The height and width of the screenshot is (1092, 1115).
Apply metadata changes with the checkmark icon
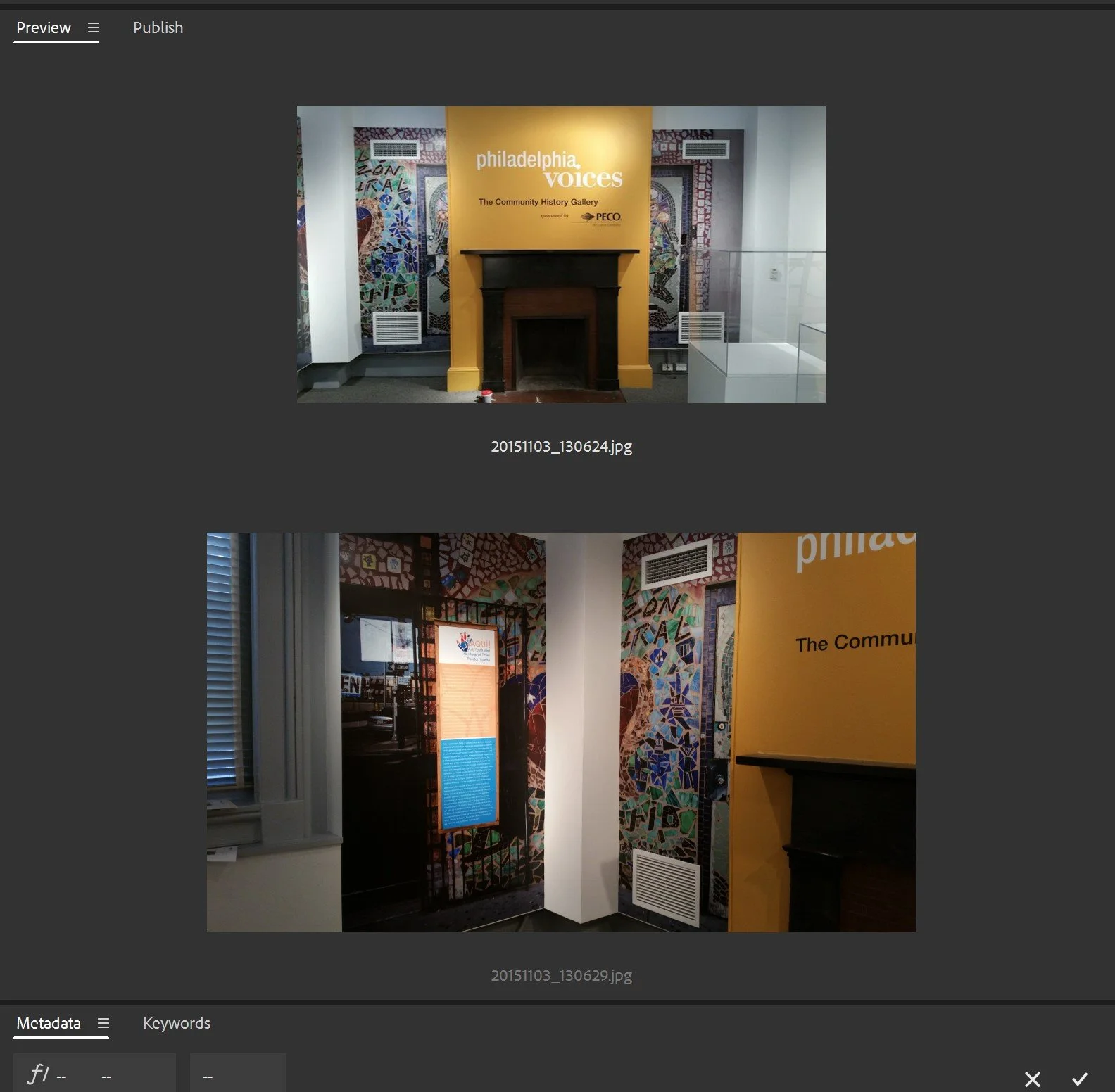coord(1080,1079)
